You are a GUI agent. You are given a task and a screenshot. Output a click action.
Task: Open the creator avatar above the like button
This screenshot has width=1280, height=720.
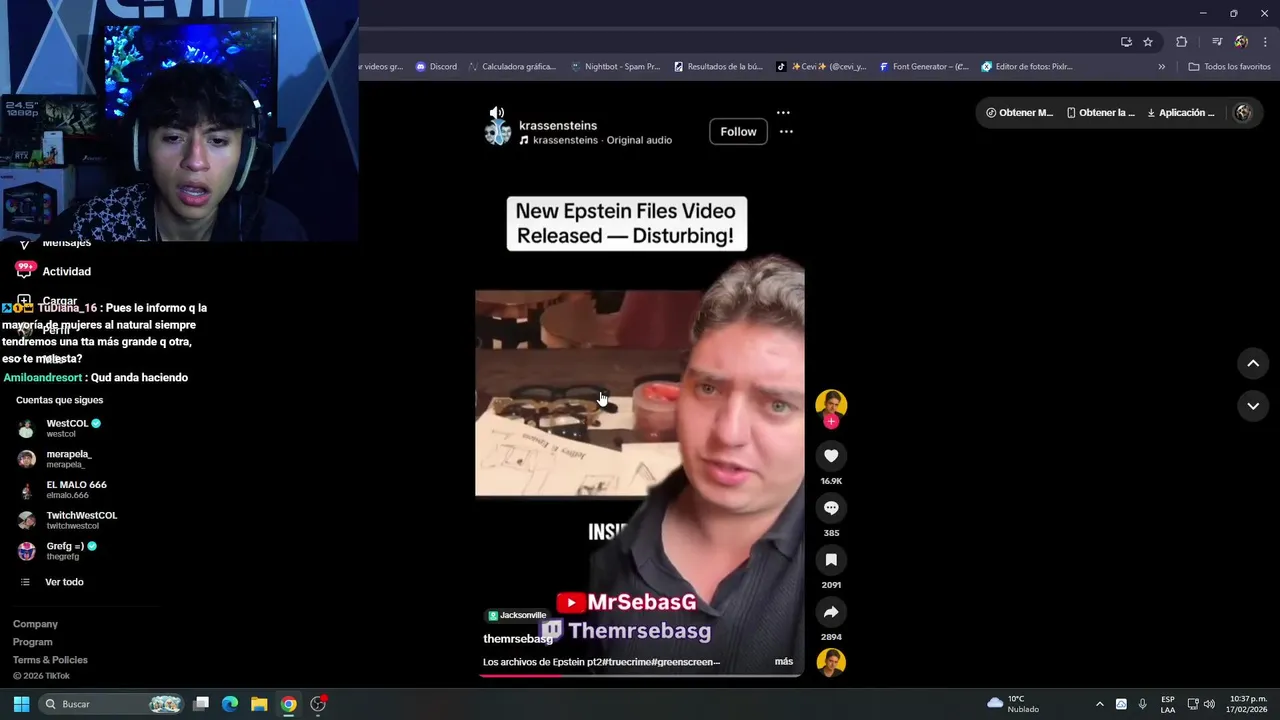831,404
